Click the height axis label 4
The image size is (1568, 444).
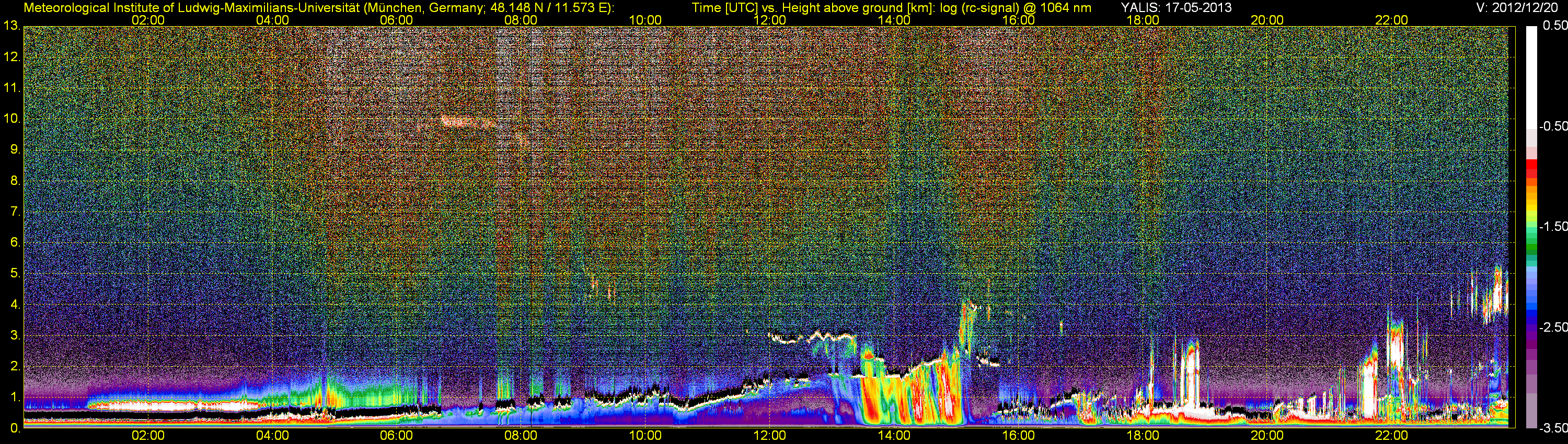pos(15,304)
